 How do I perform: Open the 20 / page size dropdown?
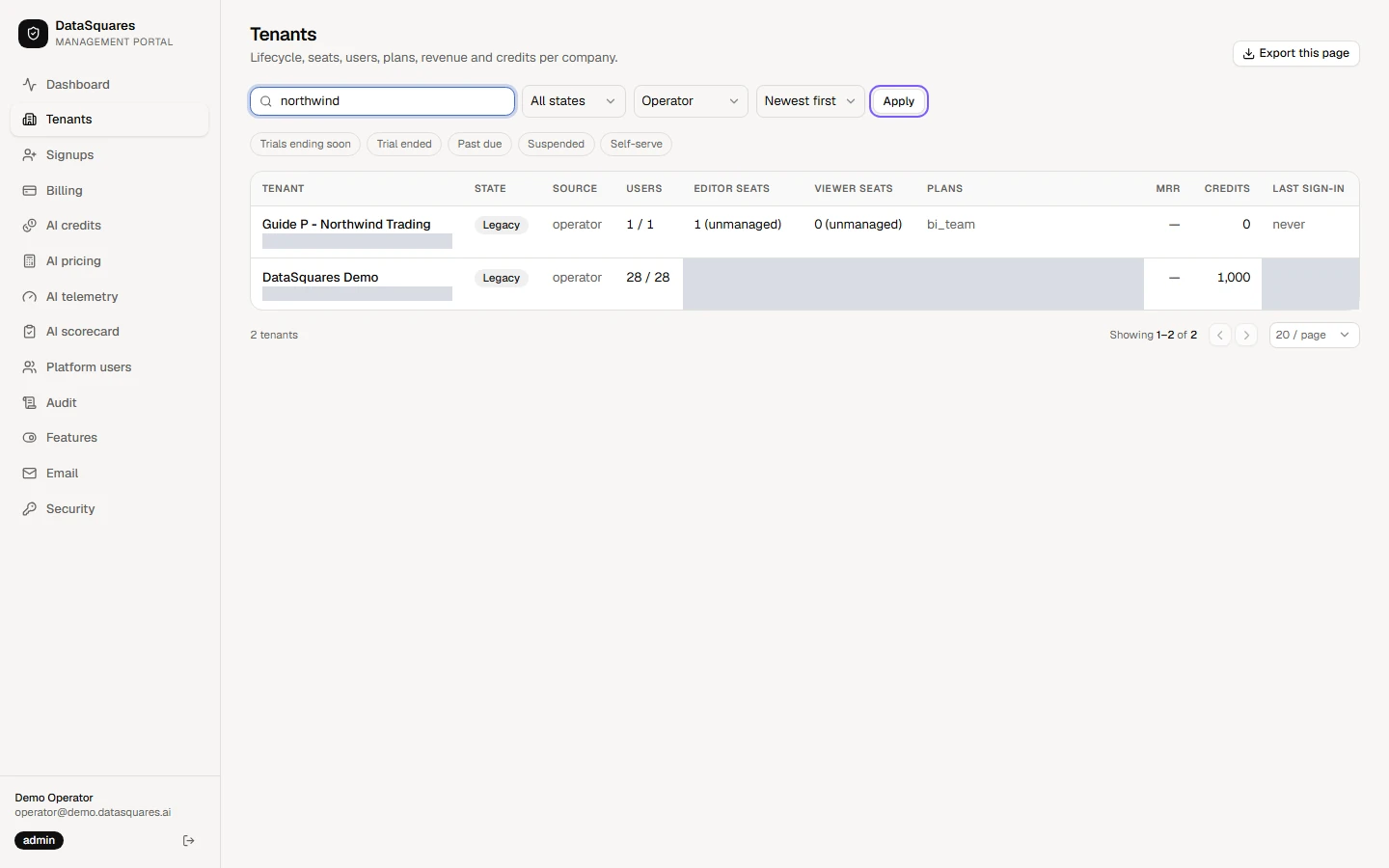click(1314, 336)
